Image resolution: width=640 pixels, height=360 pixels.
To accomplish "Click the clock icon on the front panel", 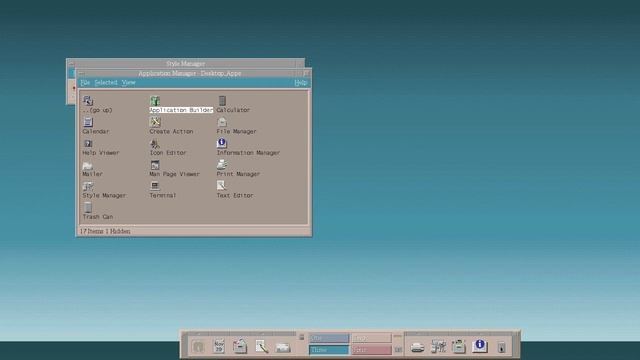I will pyautogui.click(x=198, y=347).
